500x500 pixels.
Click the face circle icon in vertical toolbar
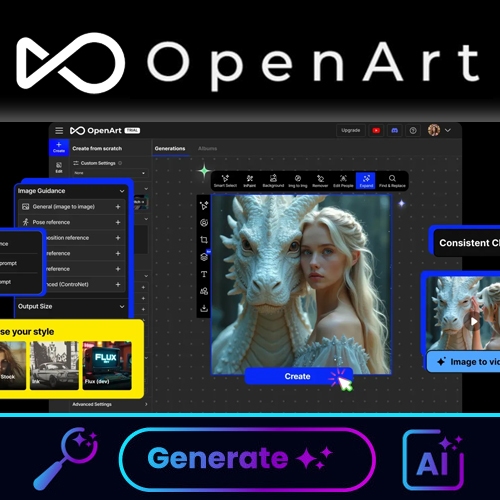pyautogui.click(x=204, y=223)
